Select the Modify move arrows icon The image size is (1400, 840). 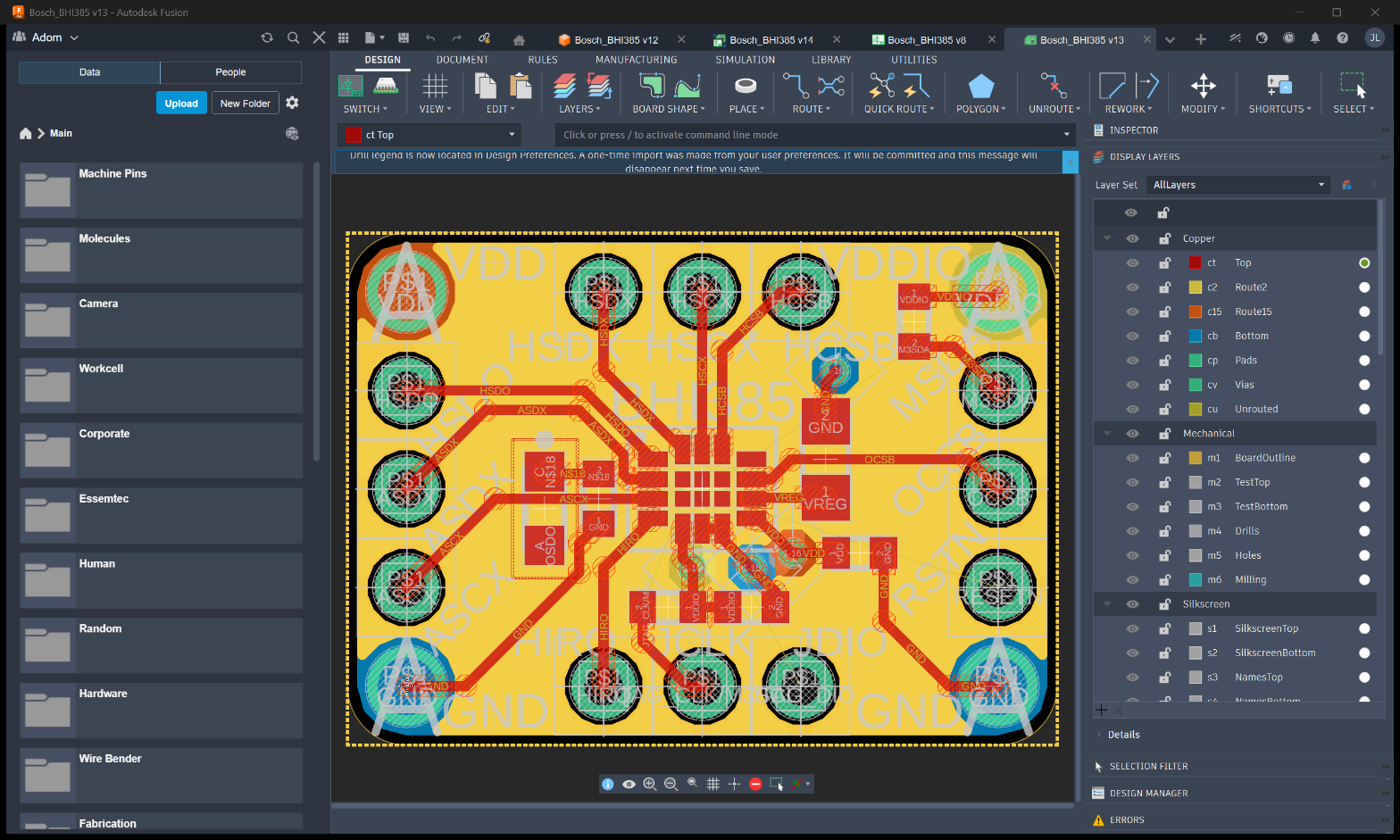coord(1203,87)
